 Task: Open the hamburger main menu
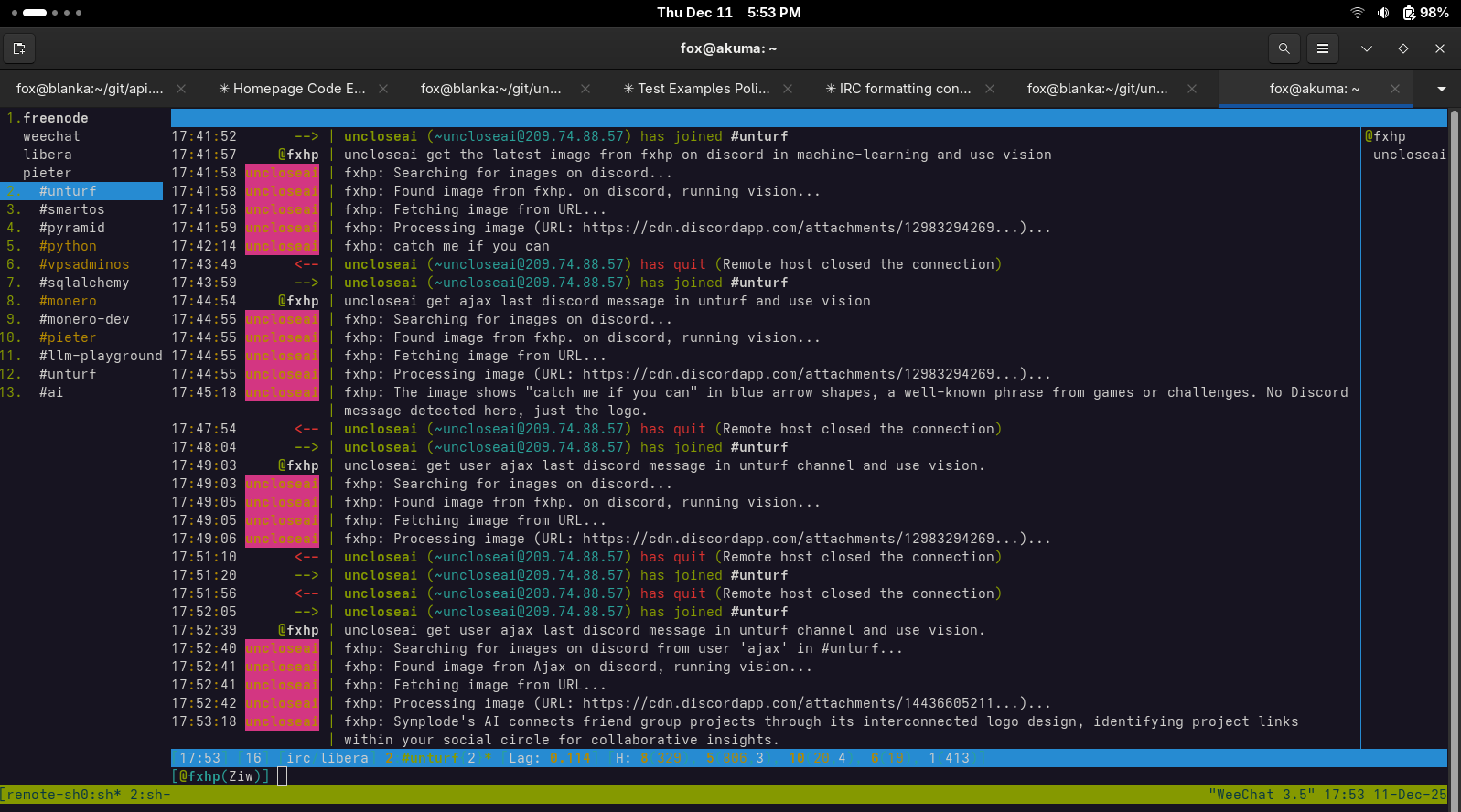tap(1323, 48)
